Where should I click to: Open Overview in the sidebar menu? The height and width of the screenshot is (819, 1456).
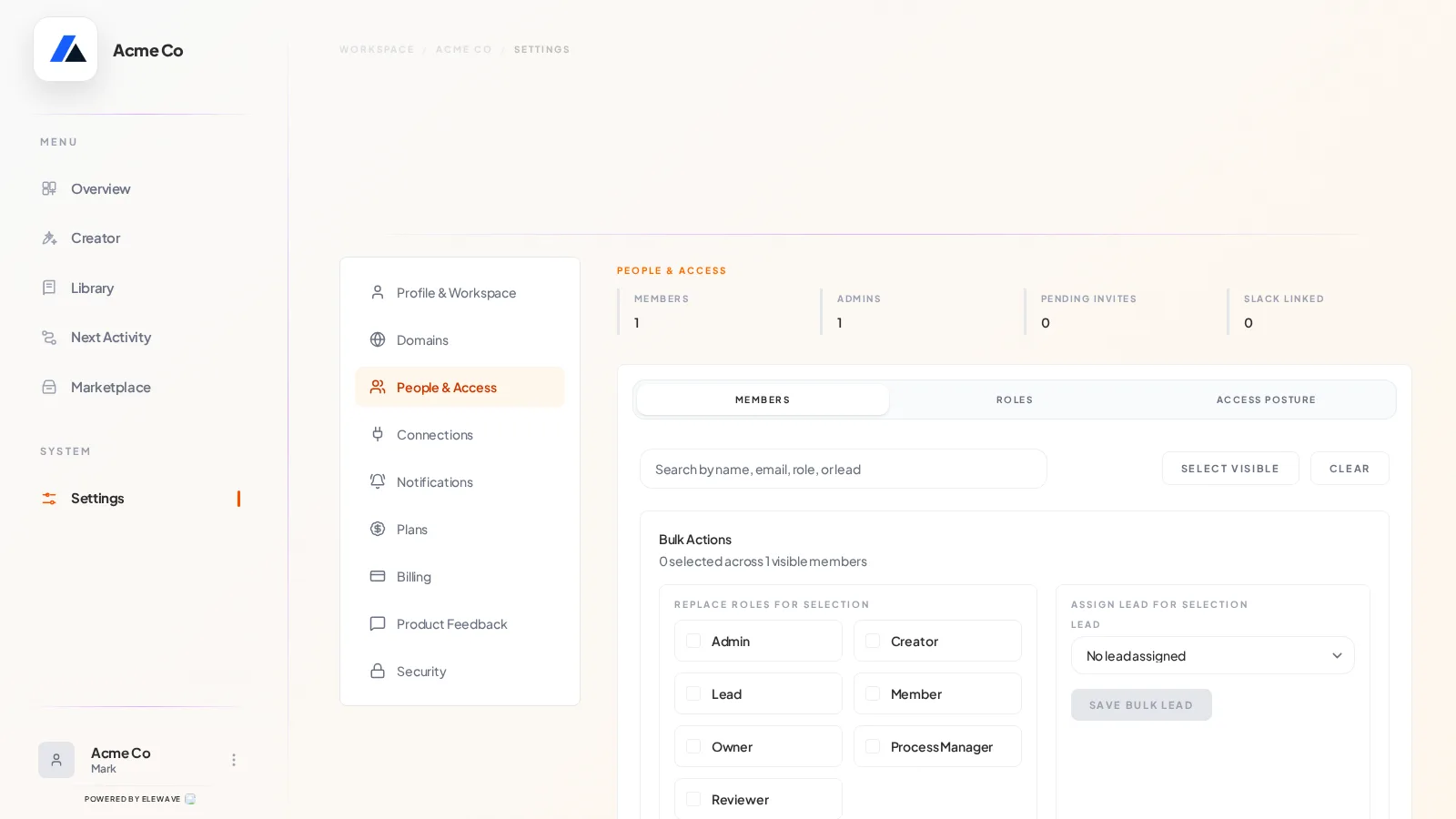[x=141, y=188]
